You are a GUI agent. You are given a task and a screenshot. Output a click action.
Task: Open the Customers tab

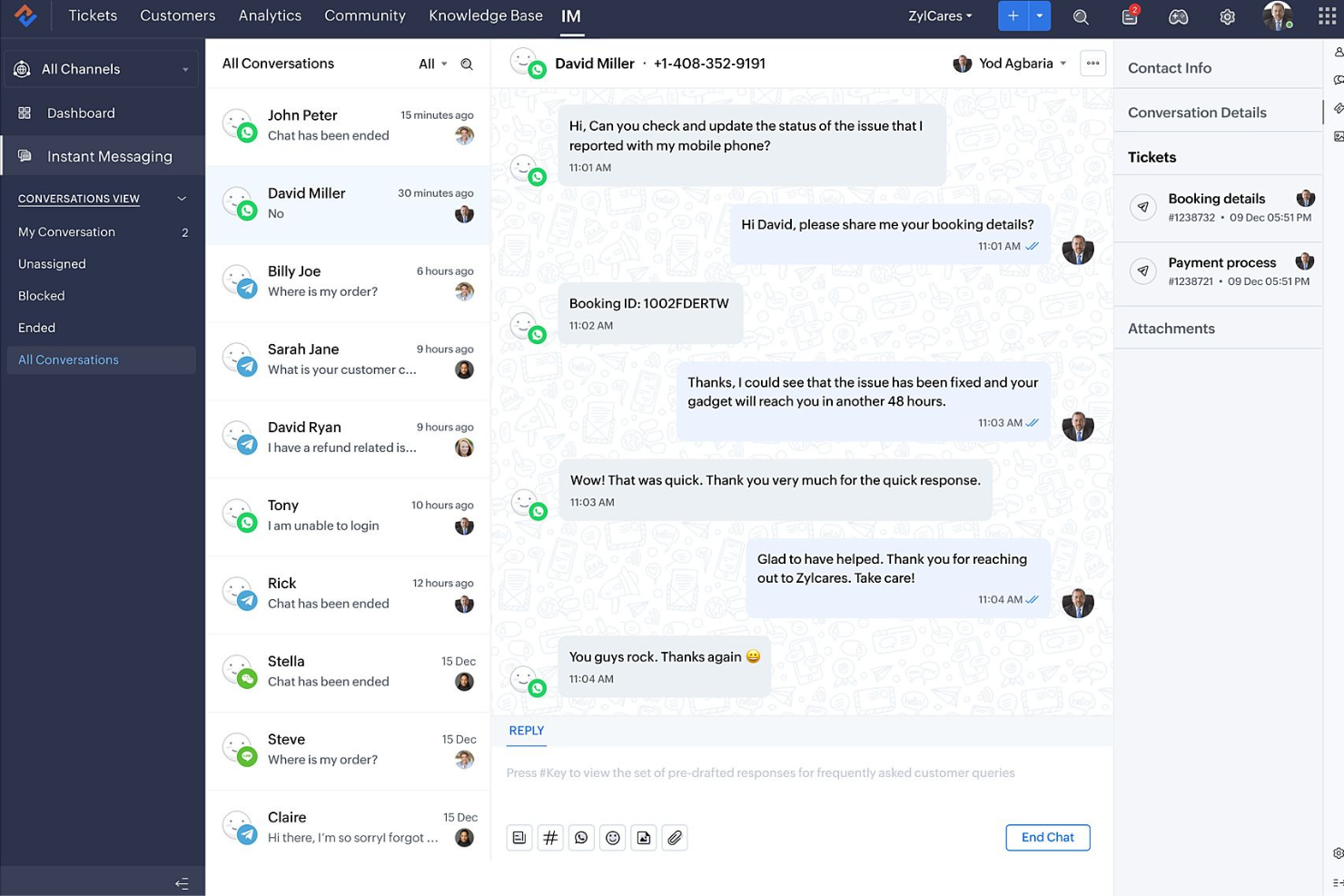point(178,15)
